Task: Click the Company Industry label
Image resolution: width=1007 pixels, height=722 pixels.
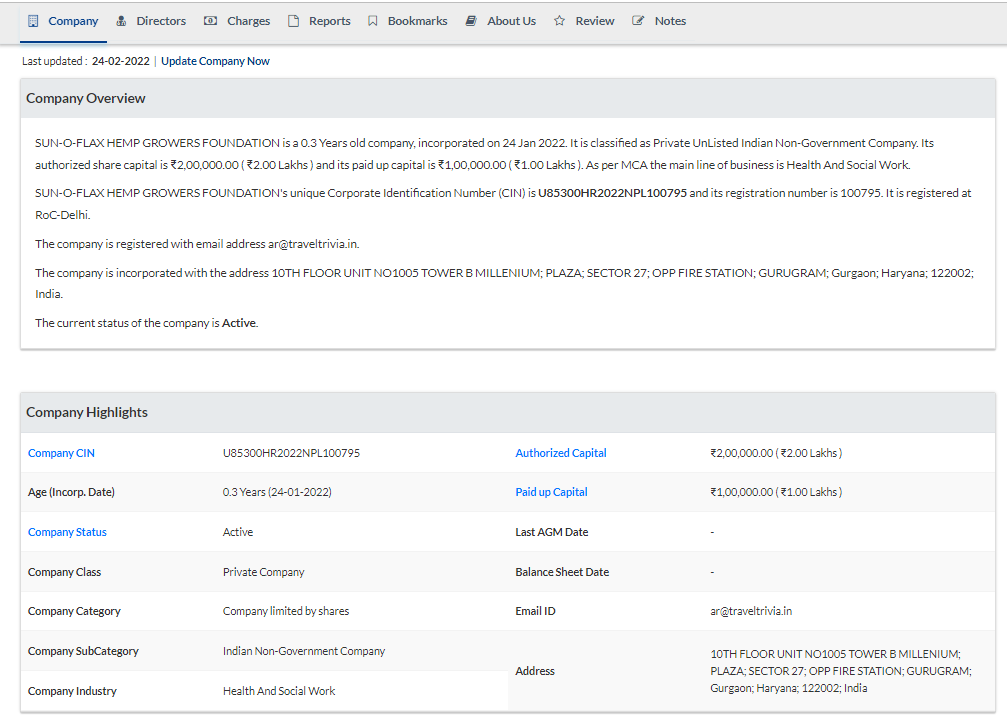Action: coord(72,691)
